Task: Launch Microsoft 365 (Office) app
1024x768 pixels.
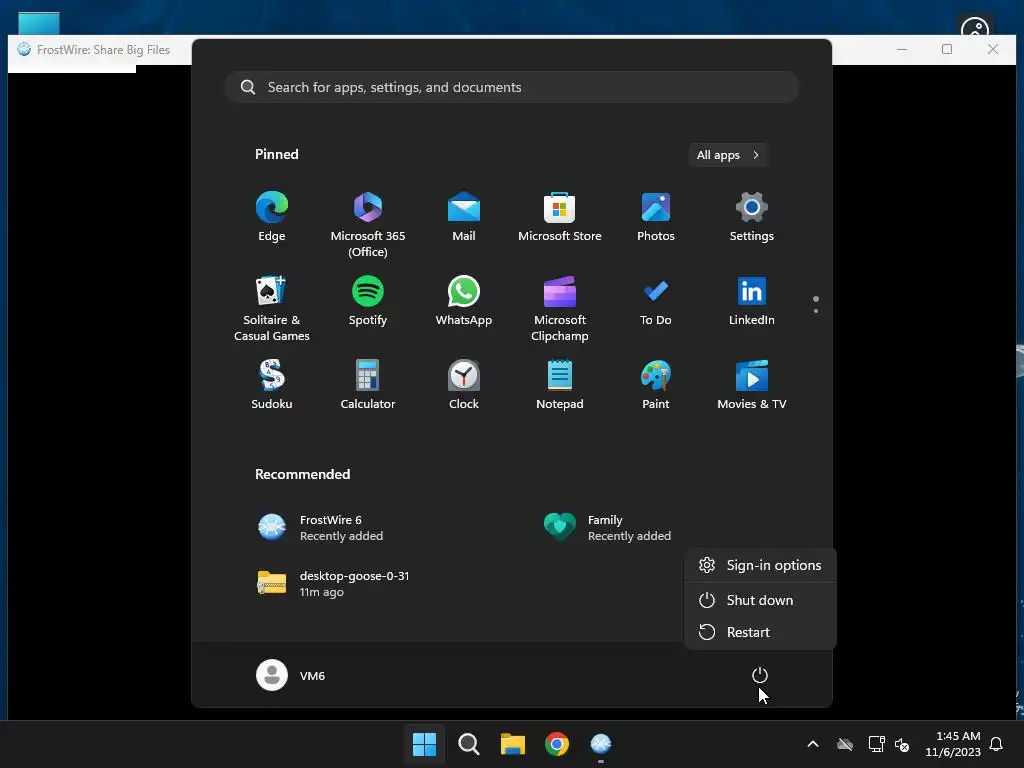Action: (x=368, y=225)
